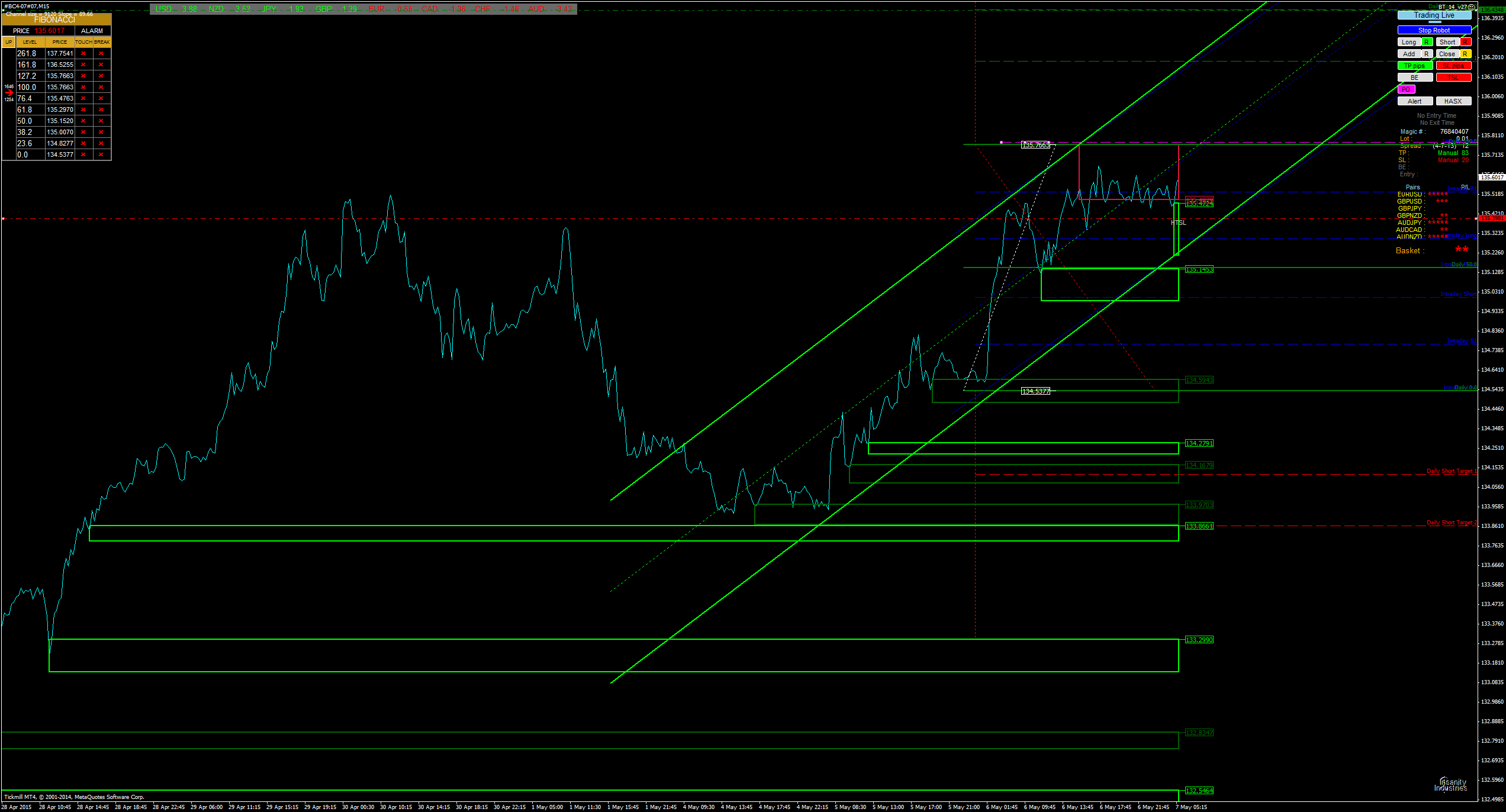Click the Trading Live button

pyautogui.click(x=1434, y=15)
